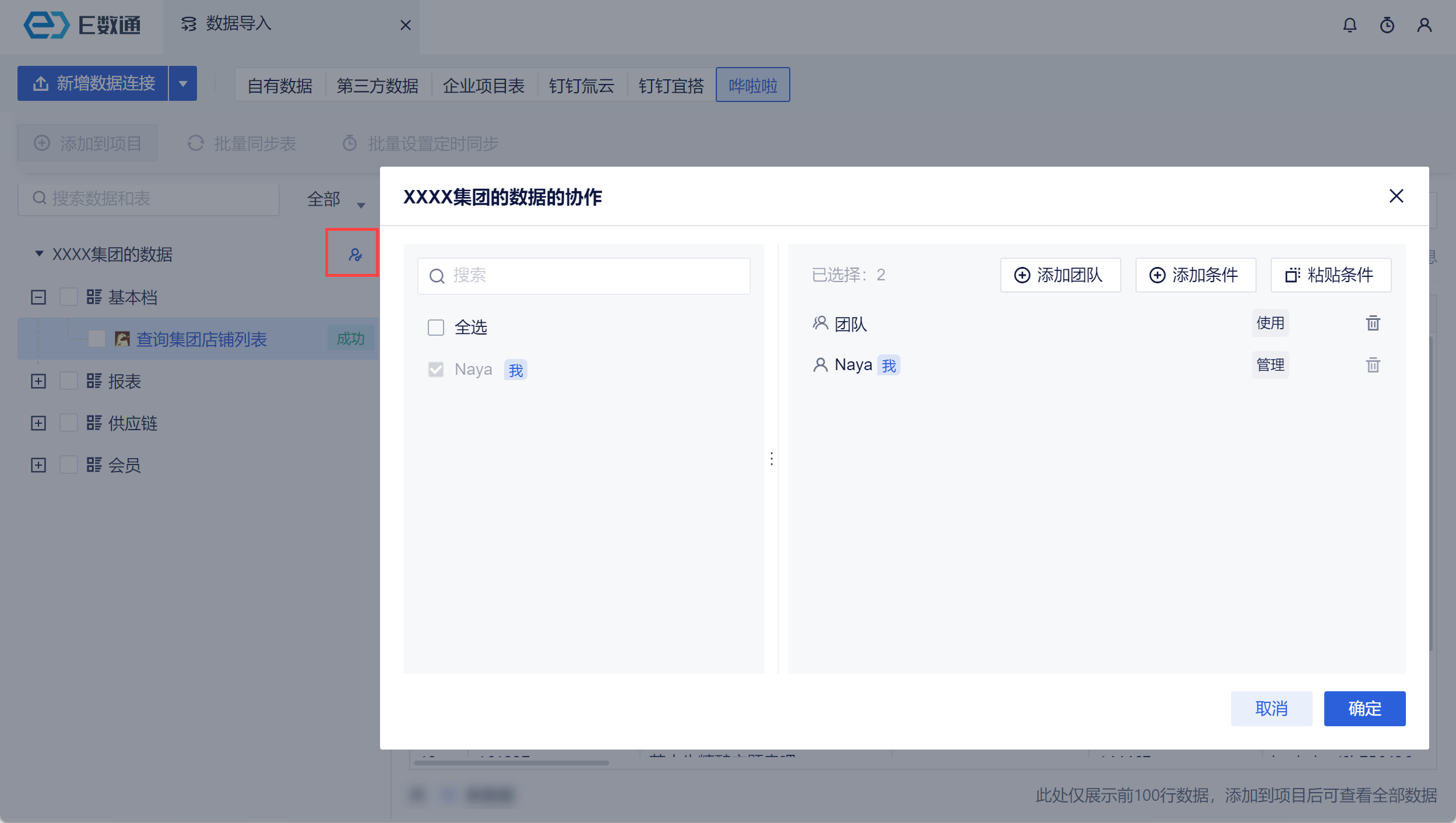This screenshot has width=1456, height=823.
Task: Confirm with the 确定 button
Action: 1364,708
